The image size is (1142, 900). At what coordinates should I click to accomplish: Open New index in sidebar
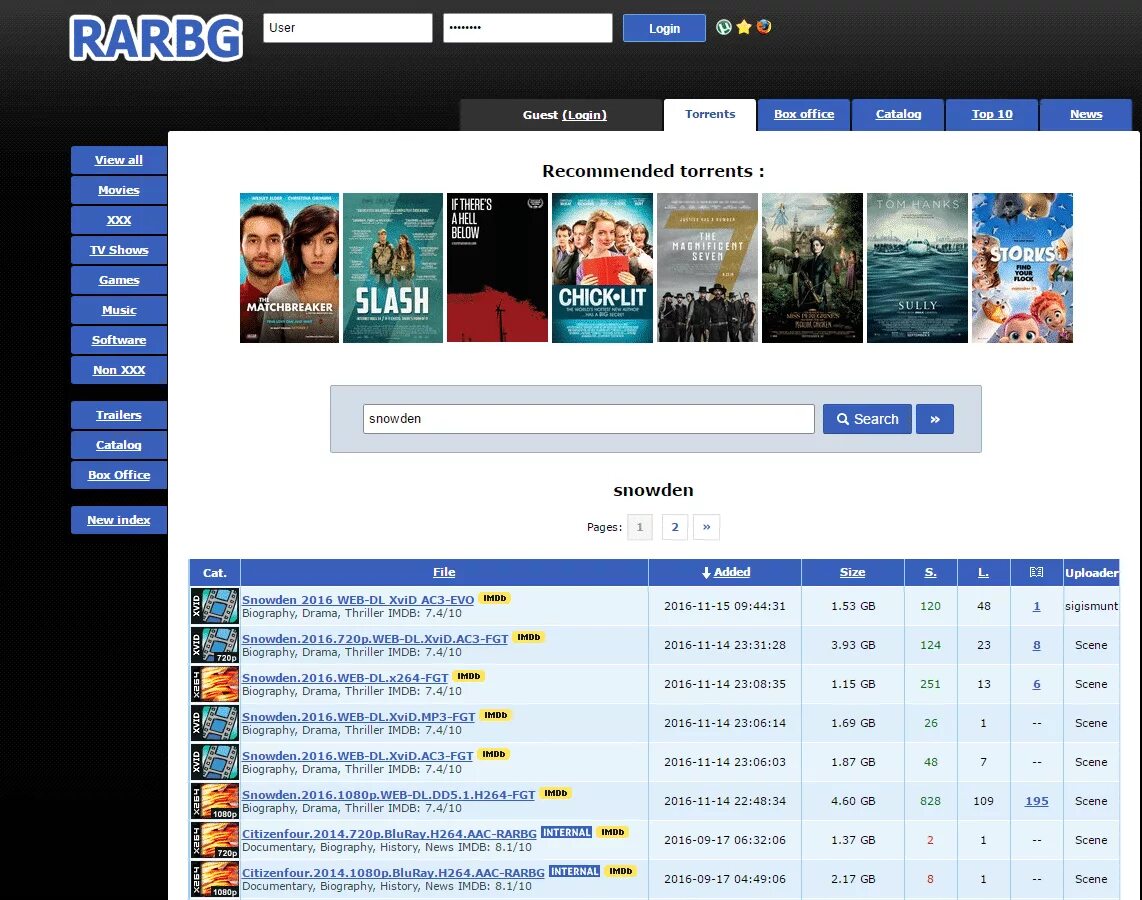point(119,520)
